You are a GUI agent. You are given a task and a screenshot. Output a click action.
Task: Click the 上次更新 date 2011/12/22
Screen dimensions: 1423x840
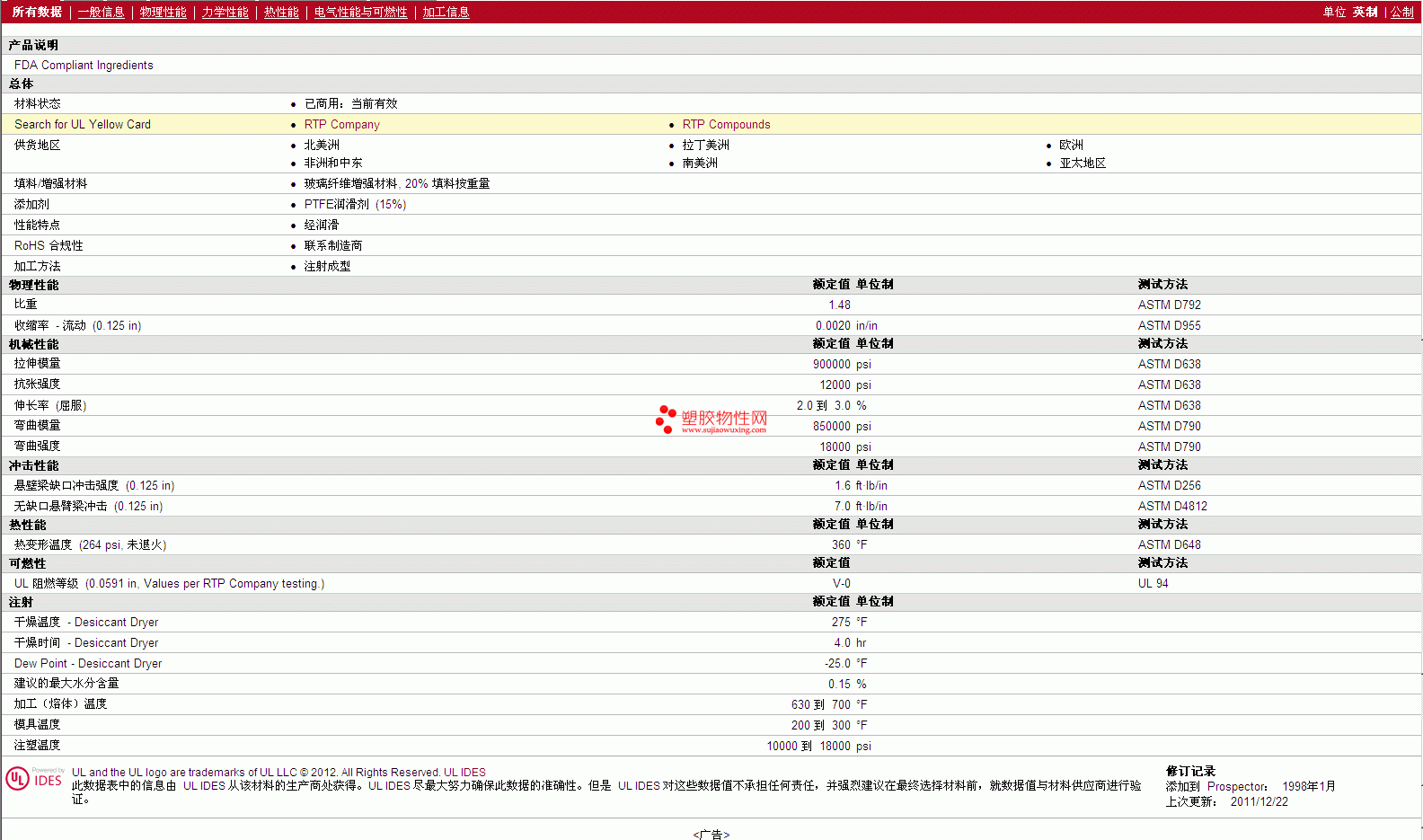tap(1259, 802)
